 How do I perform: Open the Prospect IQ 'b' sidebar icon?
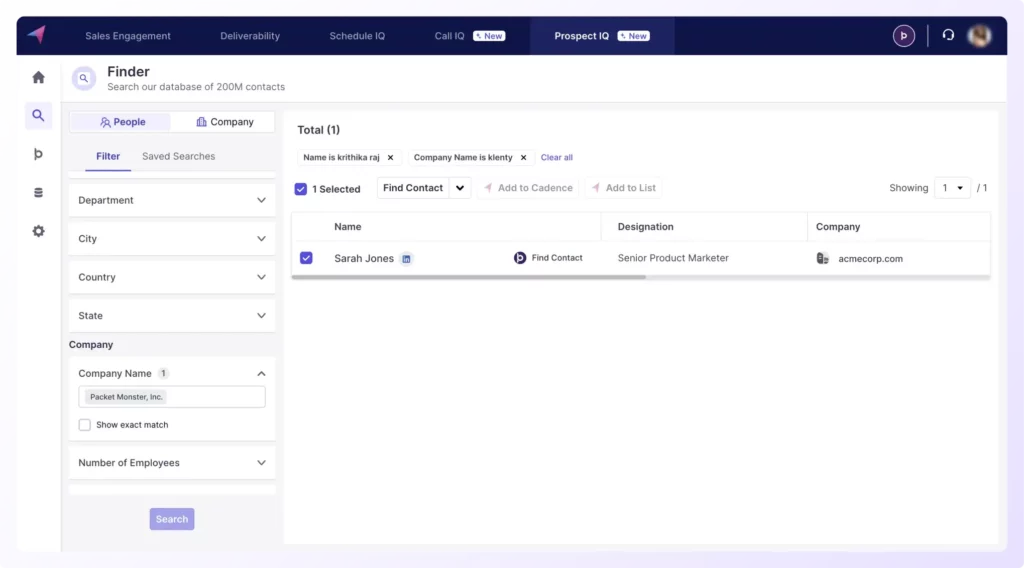pos(39,154)
